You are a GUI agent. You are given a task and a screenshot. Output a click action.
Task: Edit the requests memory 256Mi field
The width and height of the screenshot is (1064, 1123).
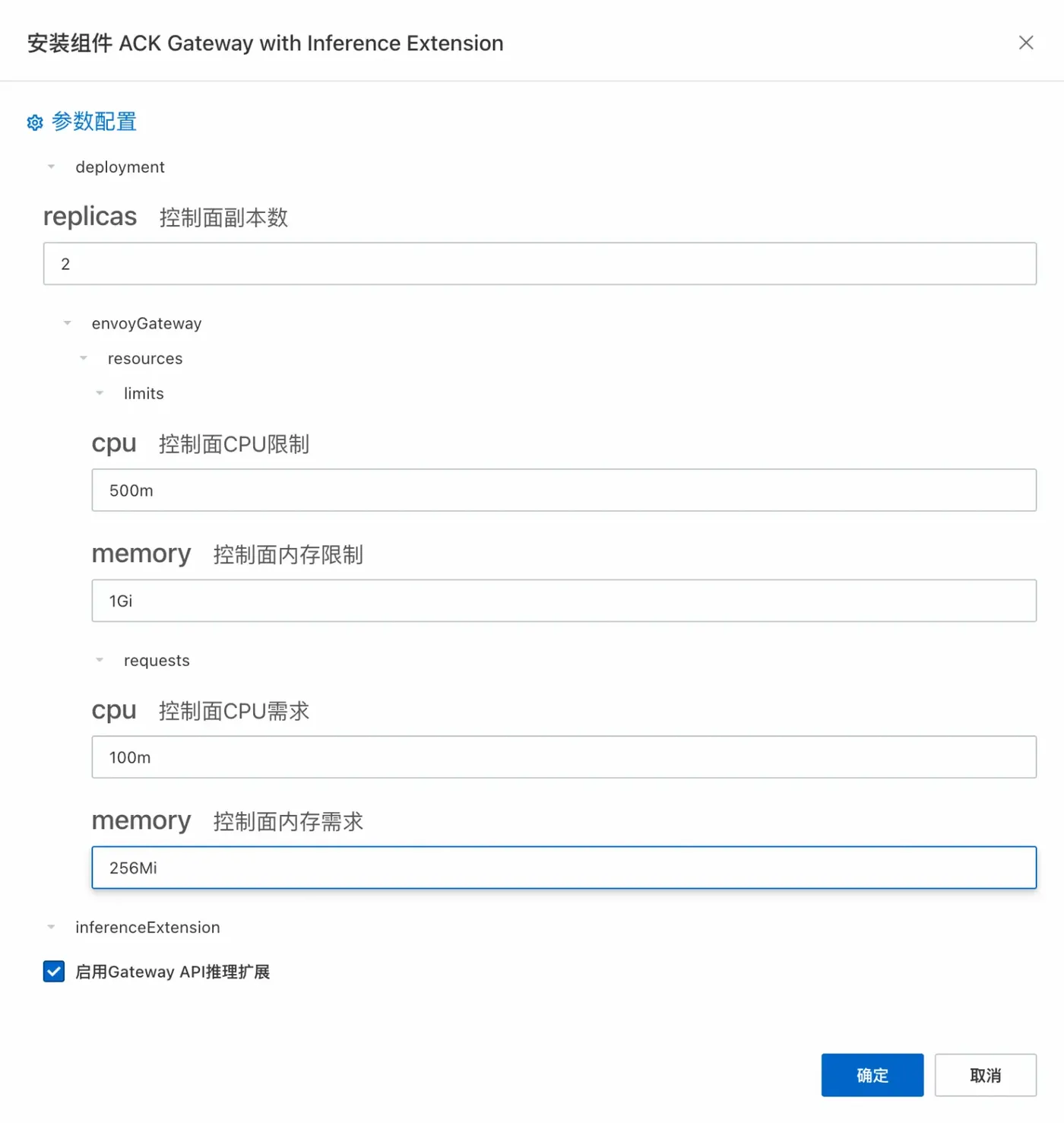[x=564, y=868]
